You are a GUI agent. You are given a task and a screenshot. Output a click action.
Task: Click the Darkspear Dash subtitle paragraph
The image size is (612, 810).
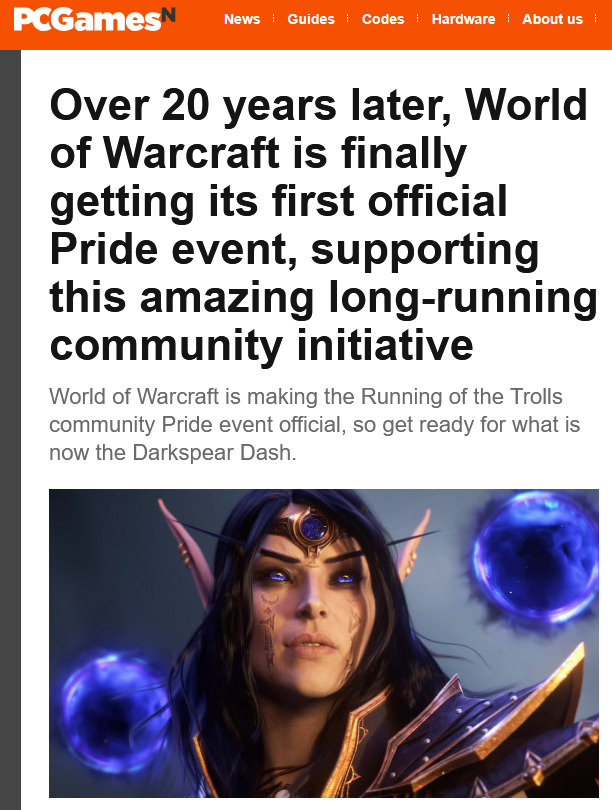tap(315, 425)
